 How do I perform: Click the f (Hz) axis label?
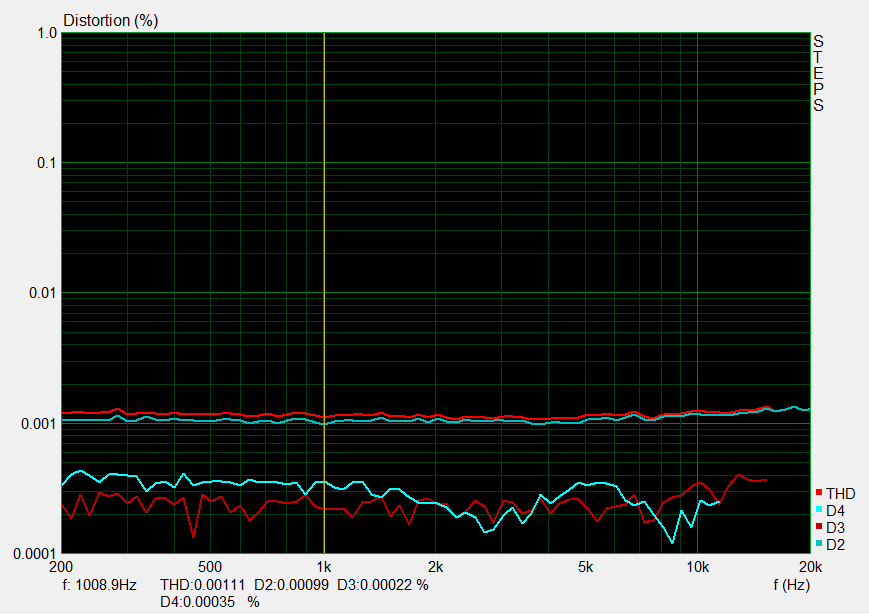791,585
